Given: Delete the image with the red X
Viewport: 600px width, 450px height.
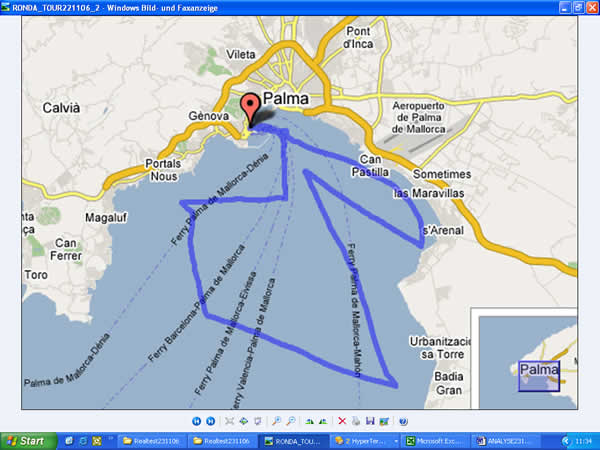Looking at the screenshot, I should point(342,422).
